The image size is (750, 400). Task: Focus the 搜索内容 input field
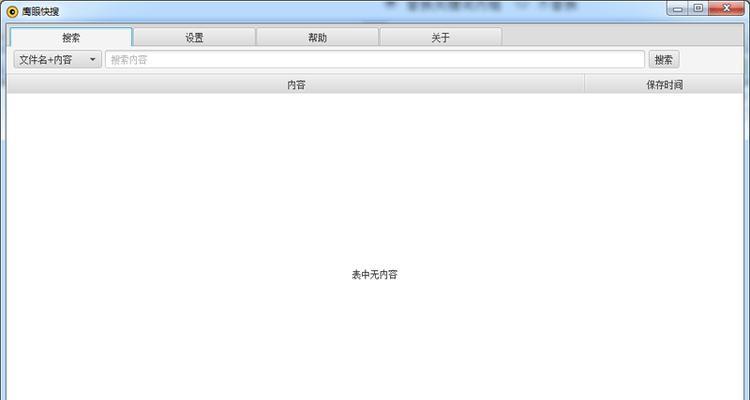[x=375, y=60]
